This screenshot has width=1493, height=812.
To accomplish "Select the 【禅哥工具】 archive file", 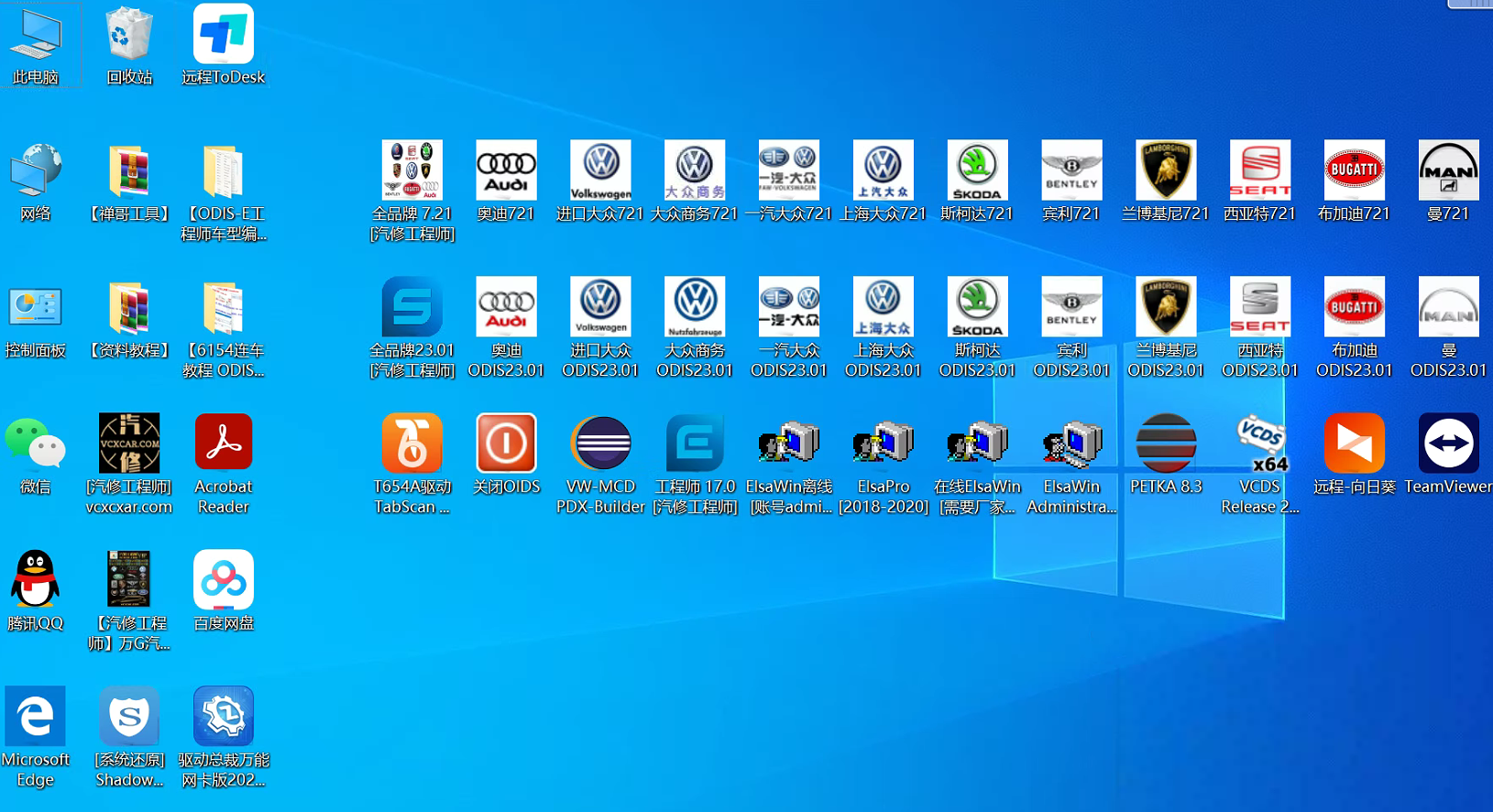I will (129, 170).
